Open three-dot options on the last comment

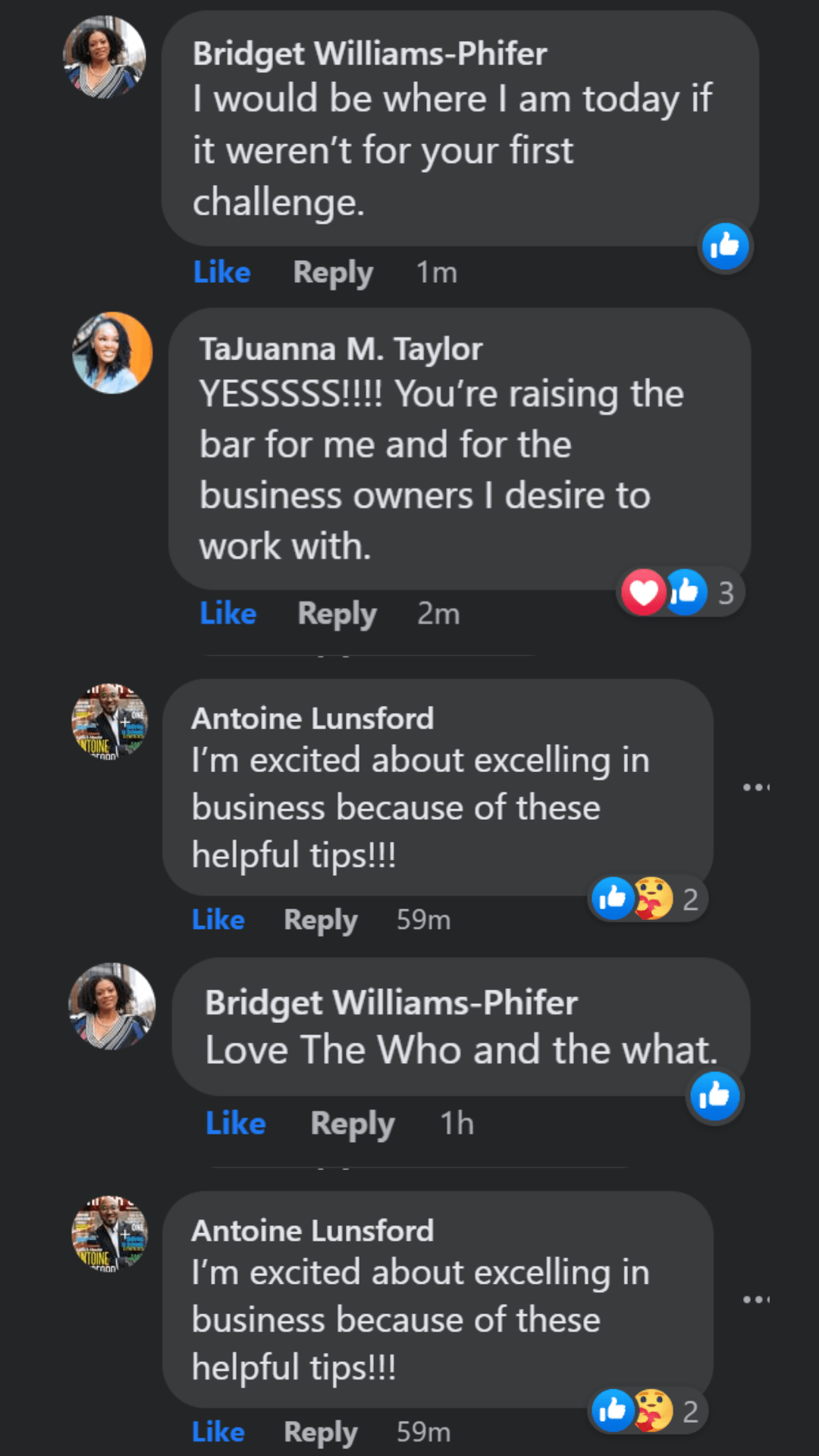tap(756, 1300)
